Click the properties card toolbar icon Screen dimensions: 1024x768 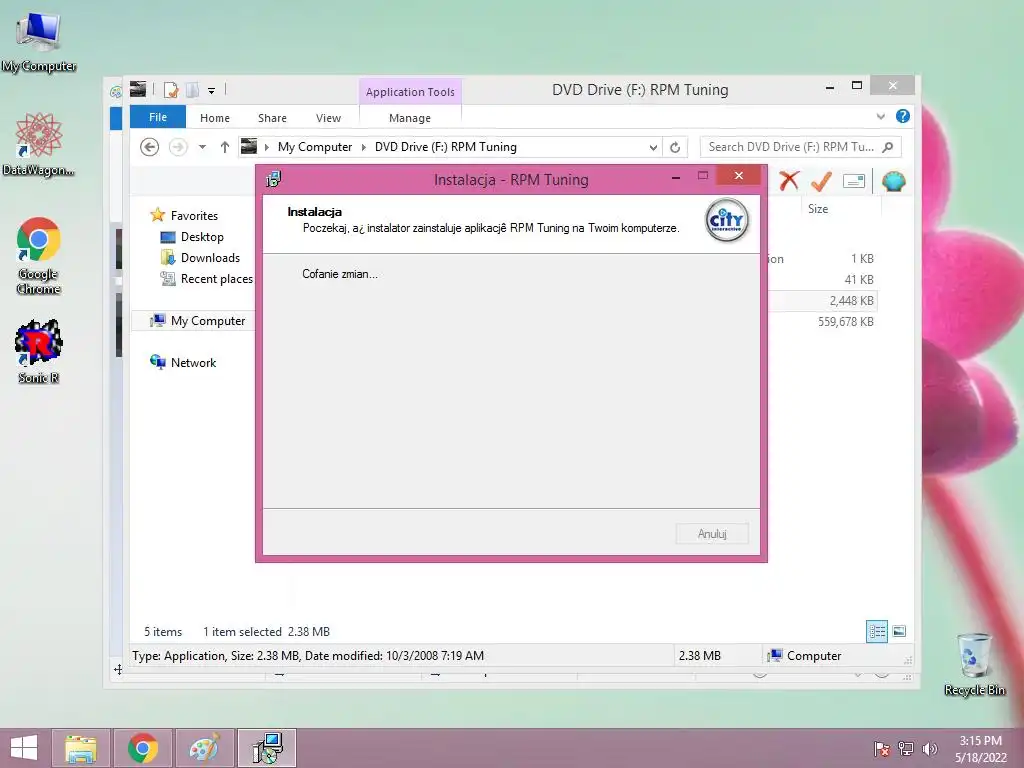point(854,181)
